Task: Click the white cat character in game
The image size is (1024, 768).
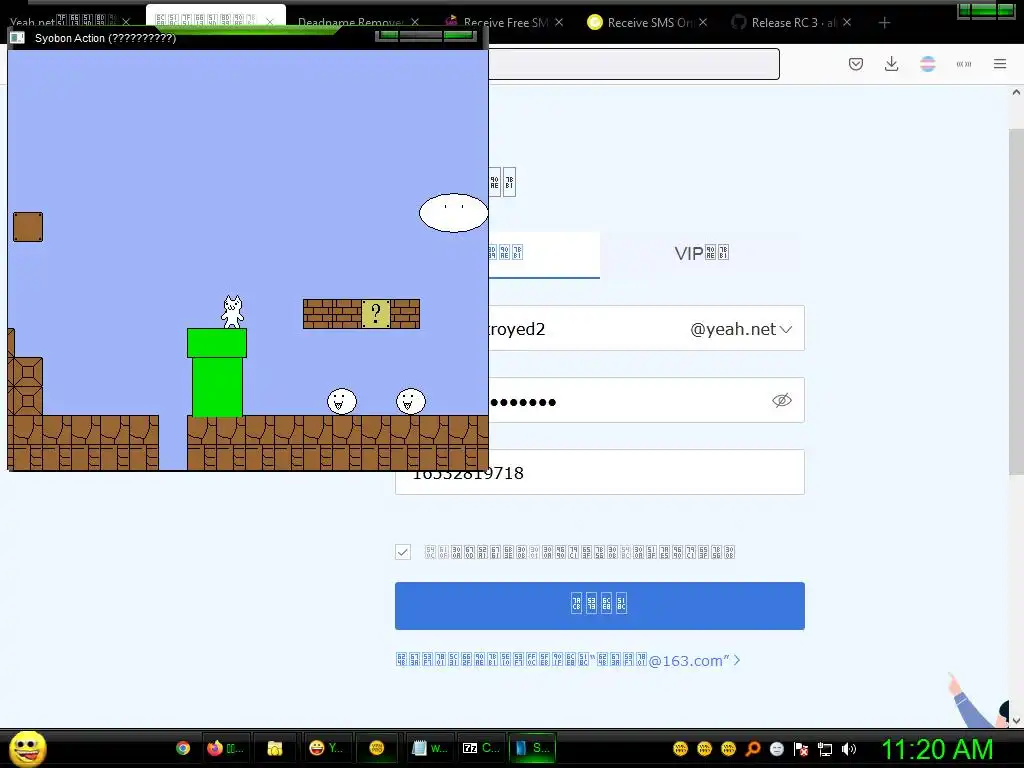Action: [x=232, y=312]
